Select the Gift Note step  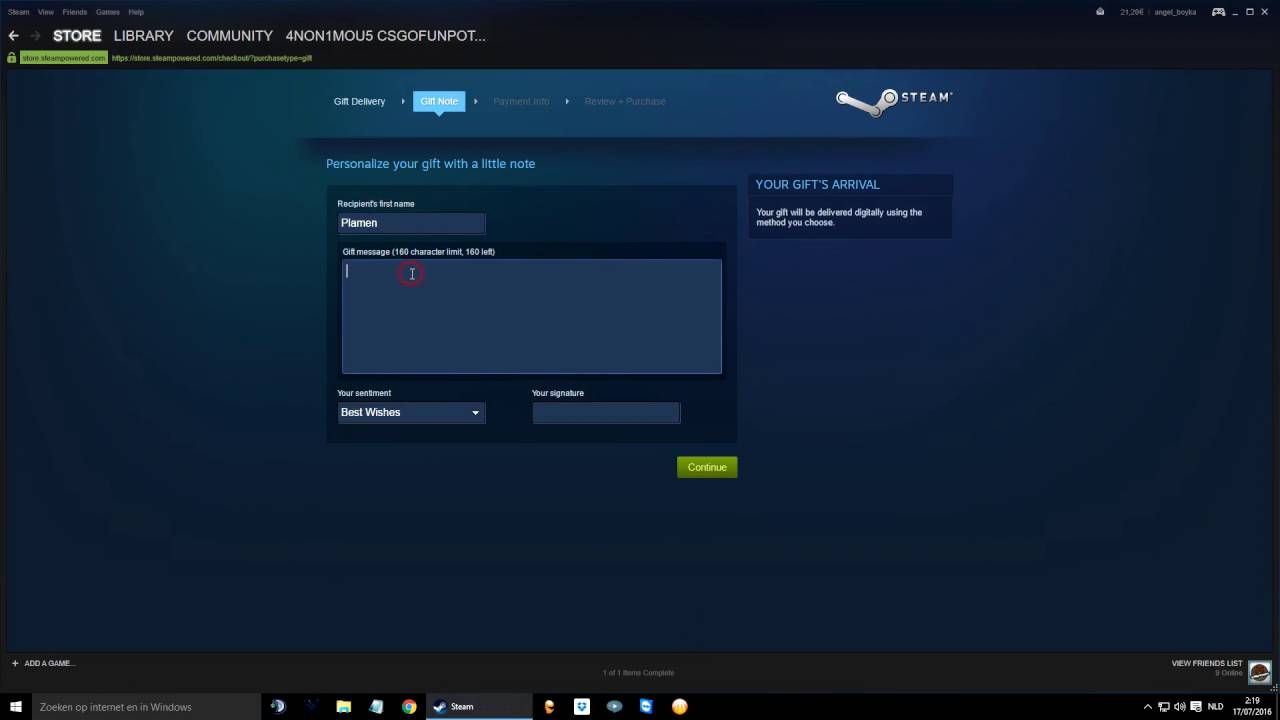pos(439,101)
